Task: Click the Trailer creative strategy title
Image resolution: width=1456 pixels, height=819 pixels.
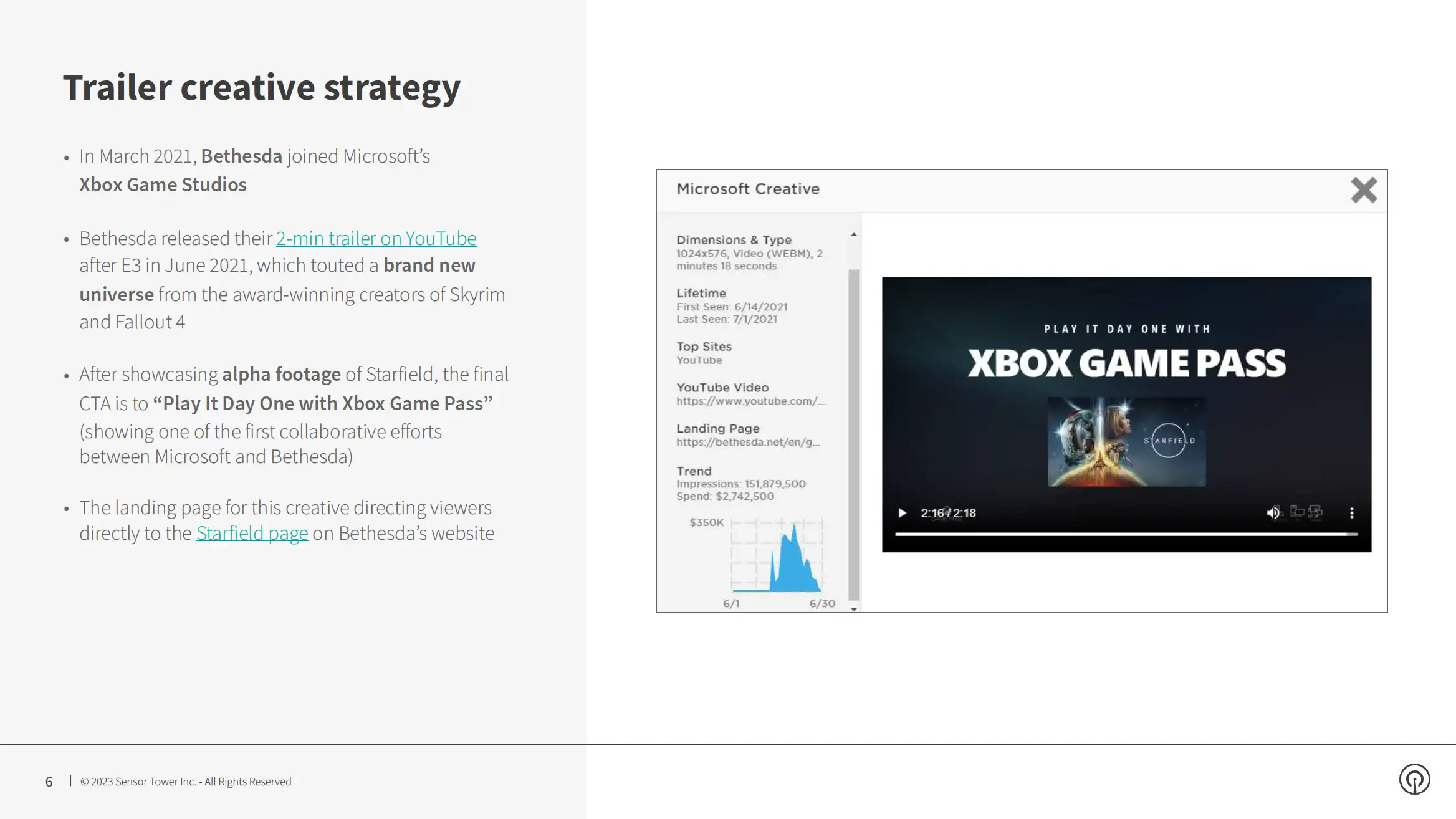Action: tap(262, 87)
